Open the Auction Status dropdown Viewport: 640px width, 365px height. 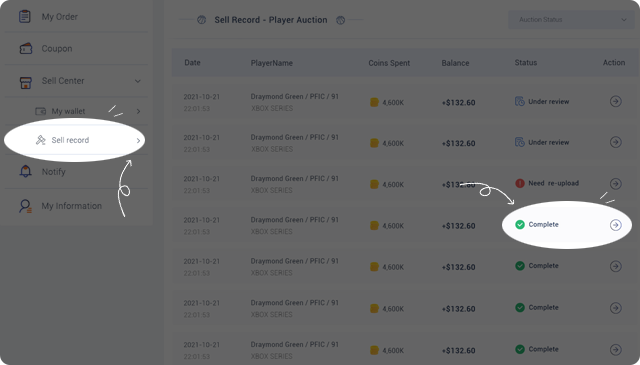570,20
